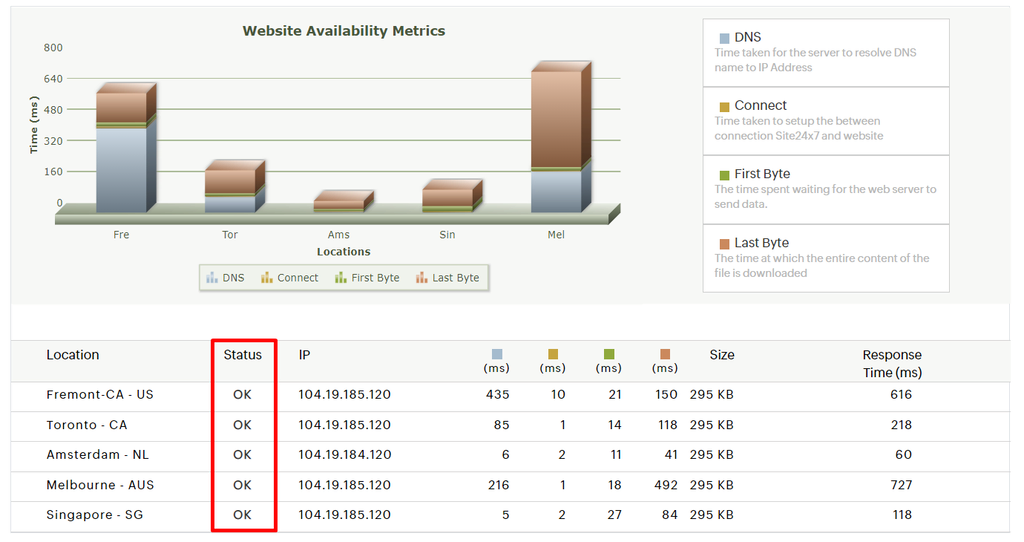
Task: Click Fremont response time 616
Action: pyautogui.click(x=901, y=395)
